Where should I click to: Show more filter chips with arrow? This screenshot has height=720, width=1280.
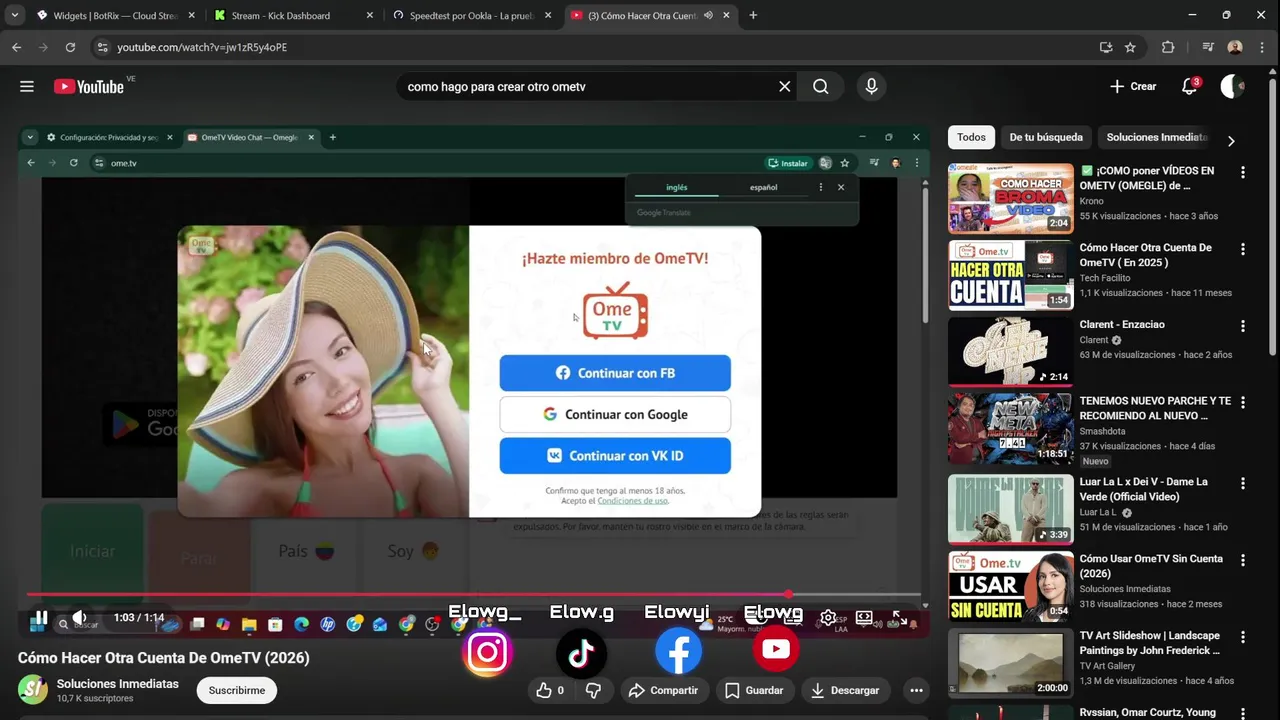pyautogui.click(x=1231, y=140)
